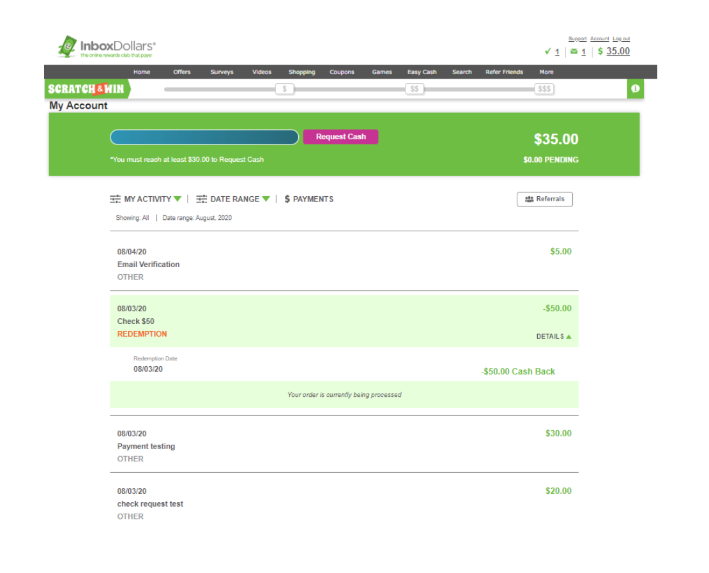The height and width of the screenshot is (573, 709).
Task: Click the $0.00 PENDING text
Action: point(551,160)
